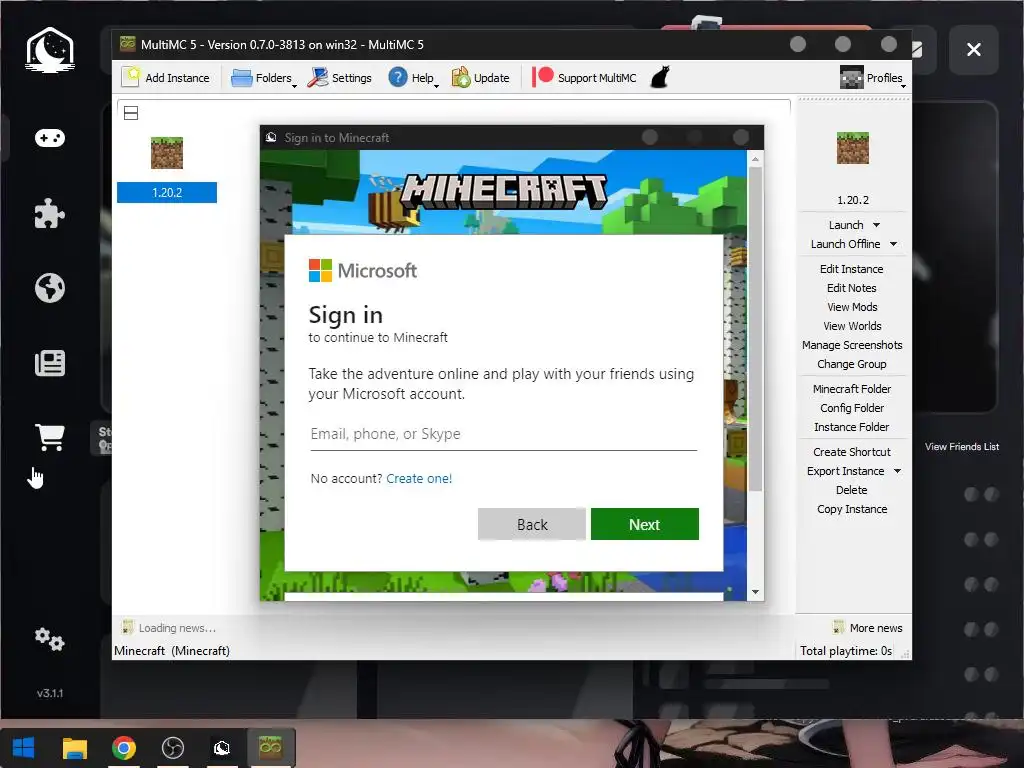
Task: Click Change Group
Action: 852,364
